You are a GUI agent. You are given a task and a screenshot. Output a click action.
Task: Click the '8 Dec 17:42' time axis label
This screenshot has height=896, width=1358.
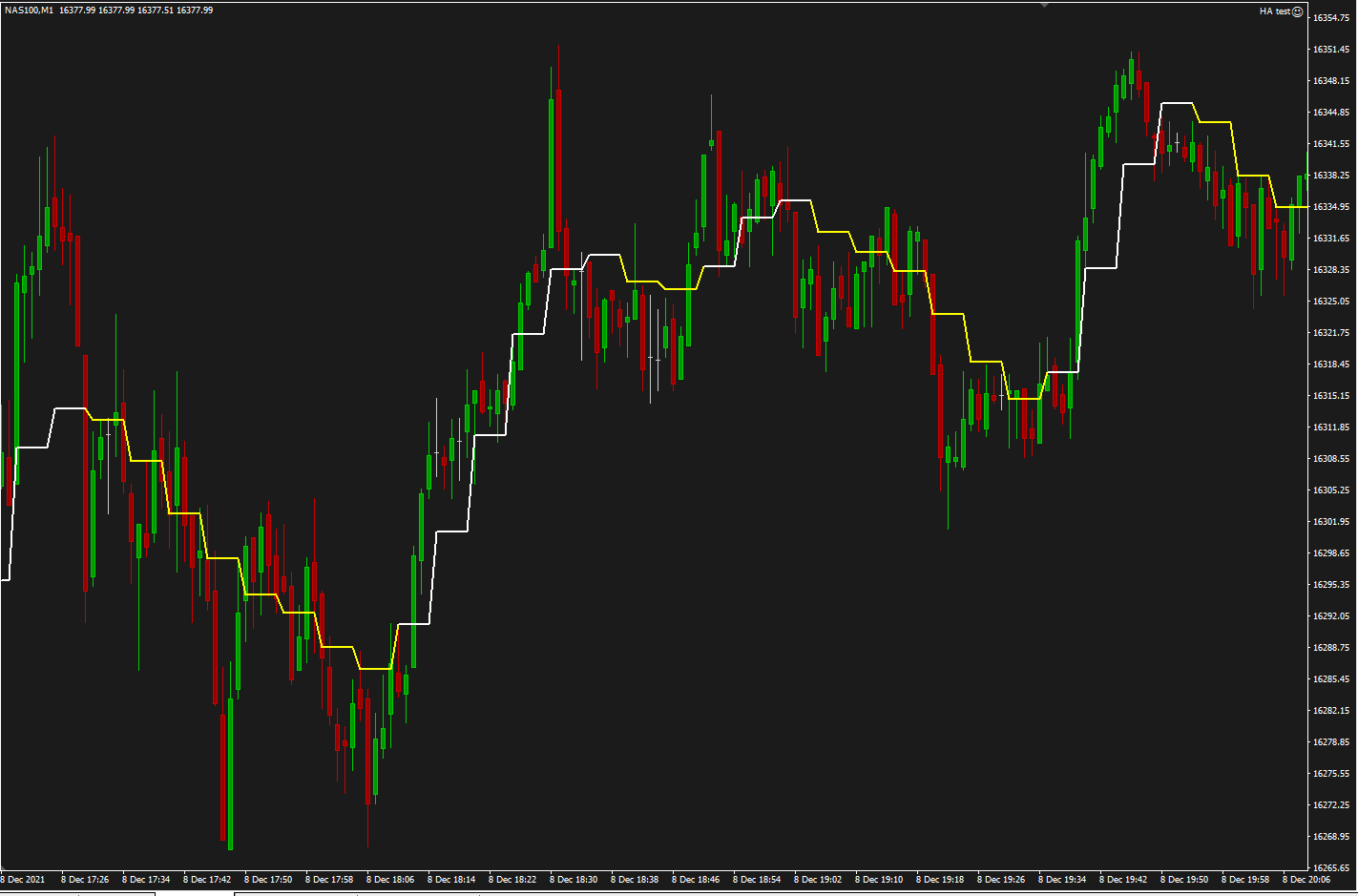[207, 880]
